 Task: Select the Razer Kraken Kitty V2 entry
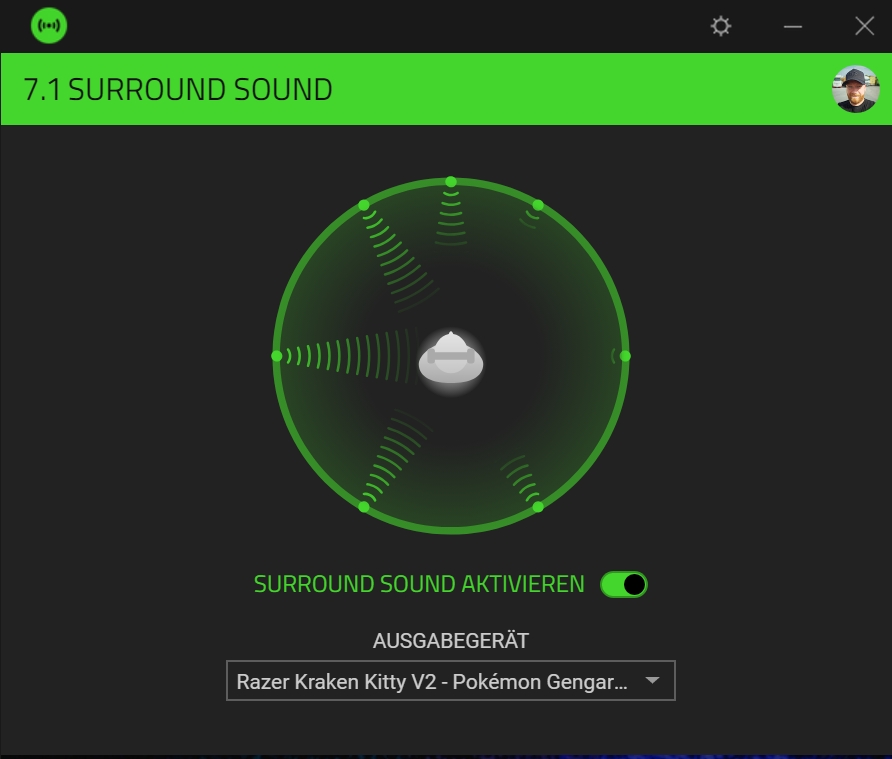[x=430, y=679]
